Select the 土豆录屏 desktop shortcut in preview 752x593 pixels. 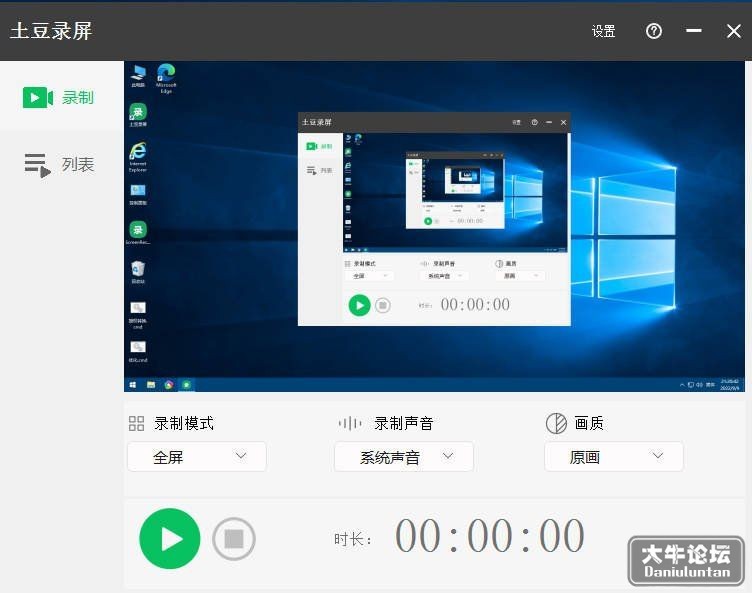tap(138, 115)
